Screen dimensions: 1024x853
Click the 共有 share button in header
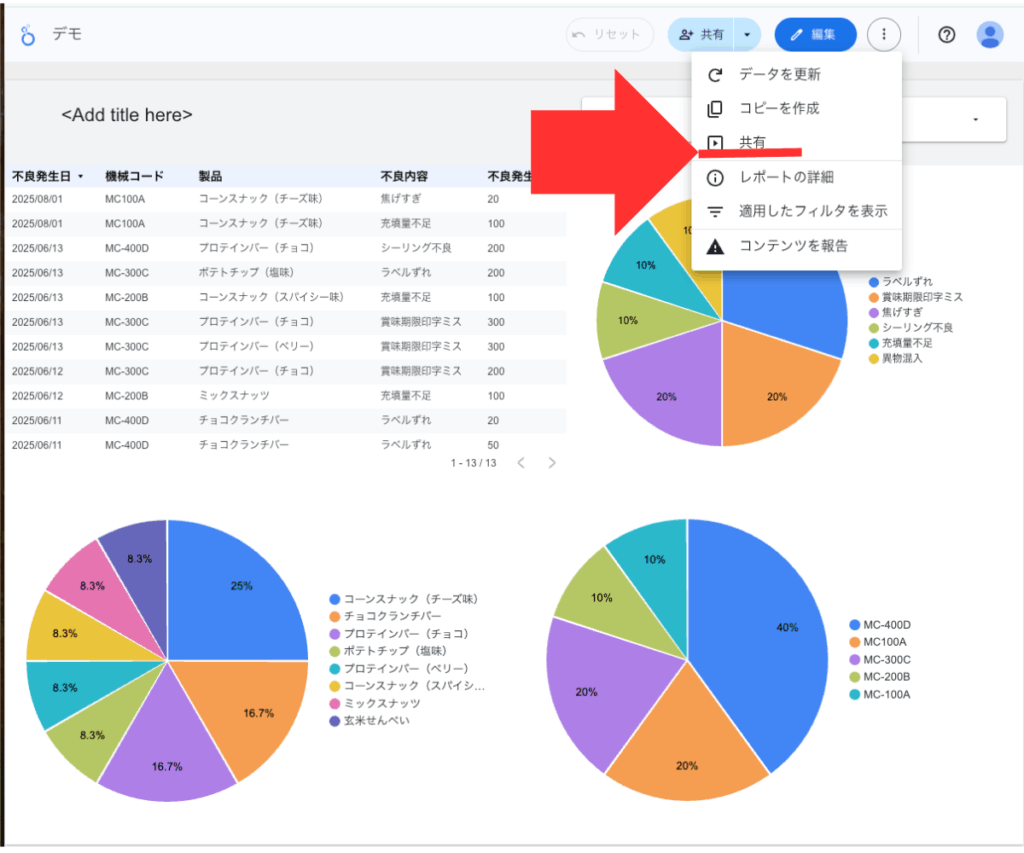click(x=703, y=35)
